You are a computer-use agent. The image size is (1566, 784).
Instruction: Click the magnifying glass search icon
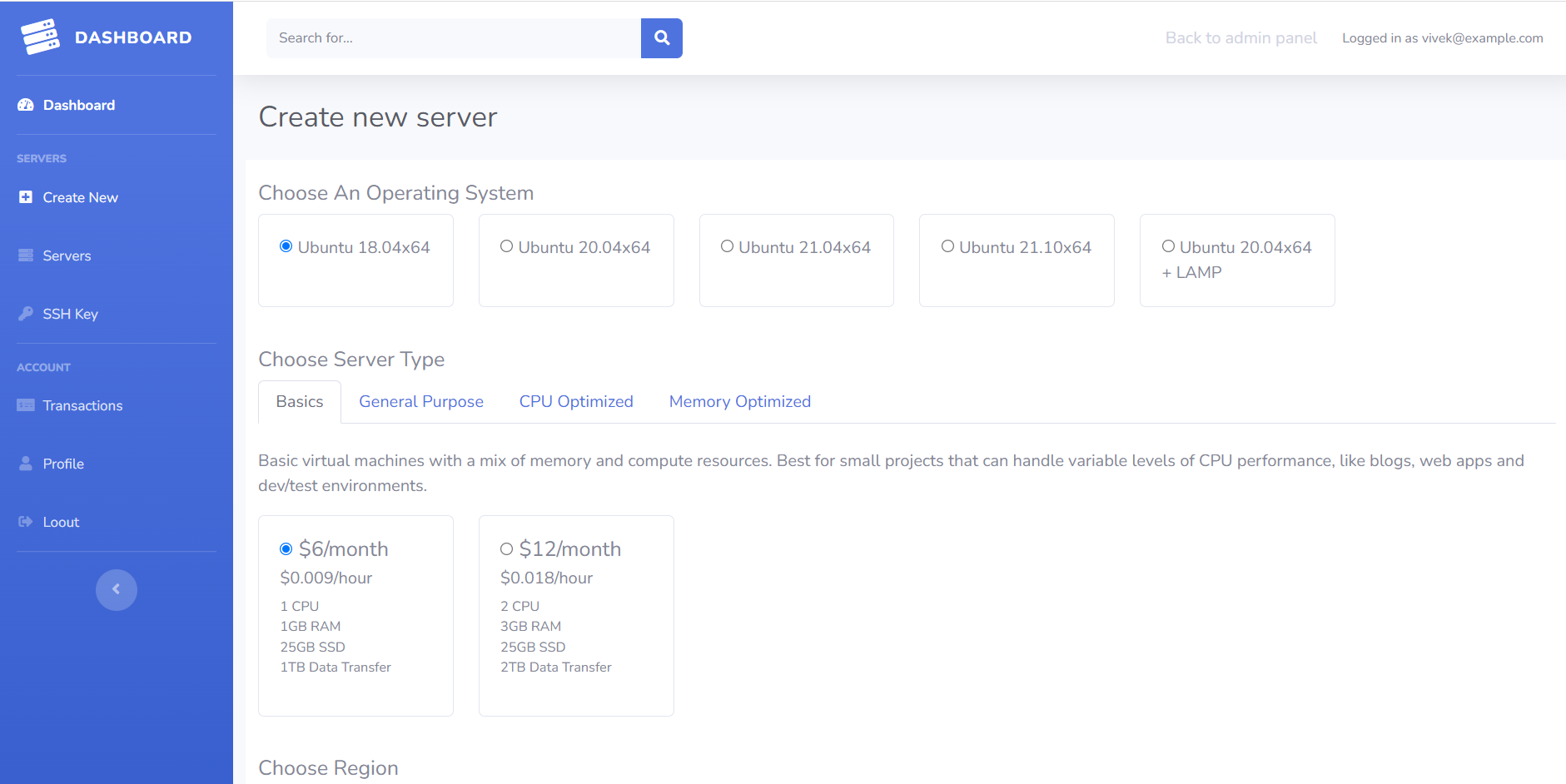tap(661, 37)
